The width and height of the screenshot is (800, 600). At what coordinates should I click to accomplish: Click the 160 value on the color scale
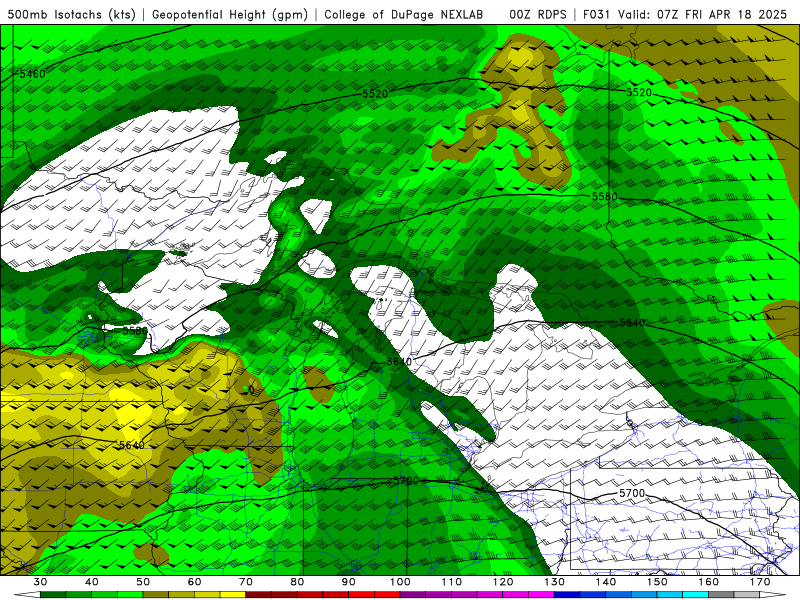[708, 582]
